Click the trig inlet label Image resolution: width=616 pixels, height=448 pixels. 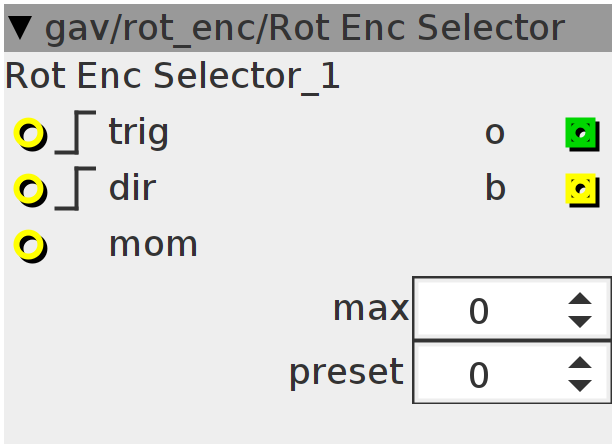[x=139, y=134]
